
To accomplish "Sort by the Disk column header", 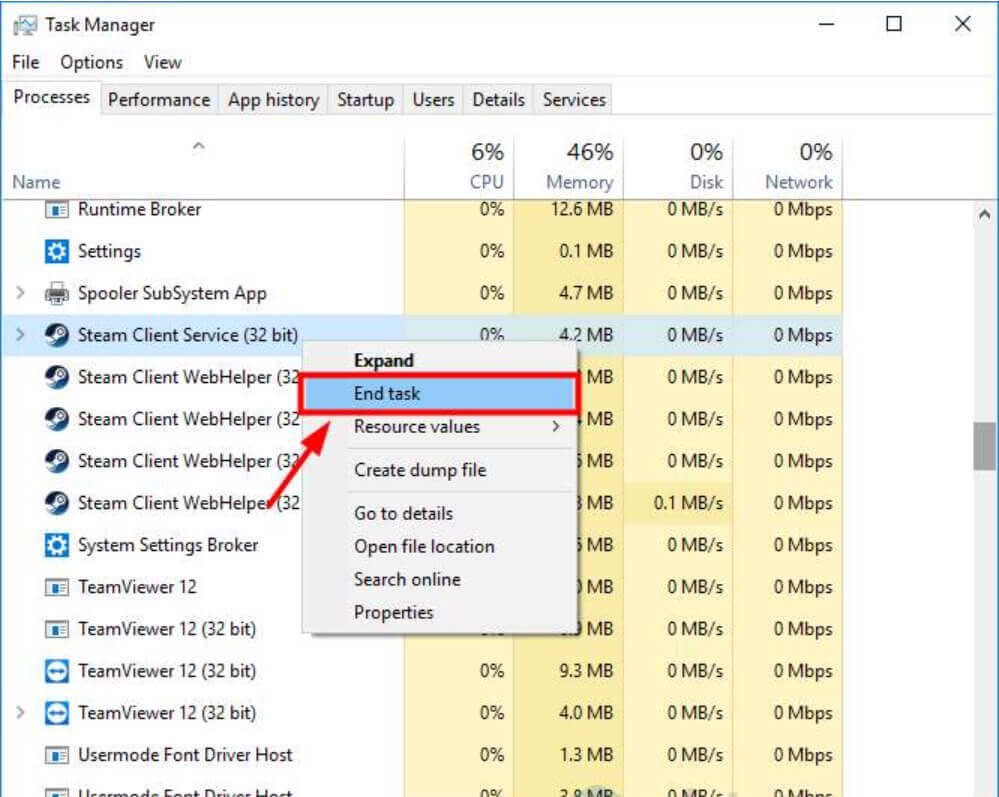I will (x=678, y=167).
